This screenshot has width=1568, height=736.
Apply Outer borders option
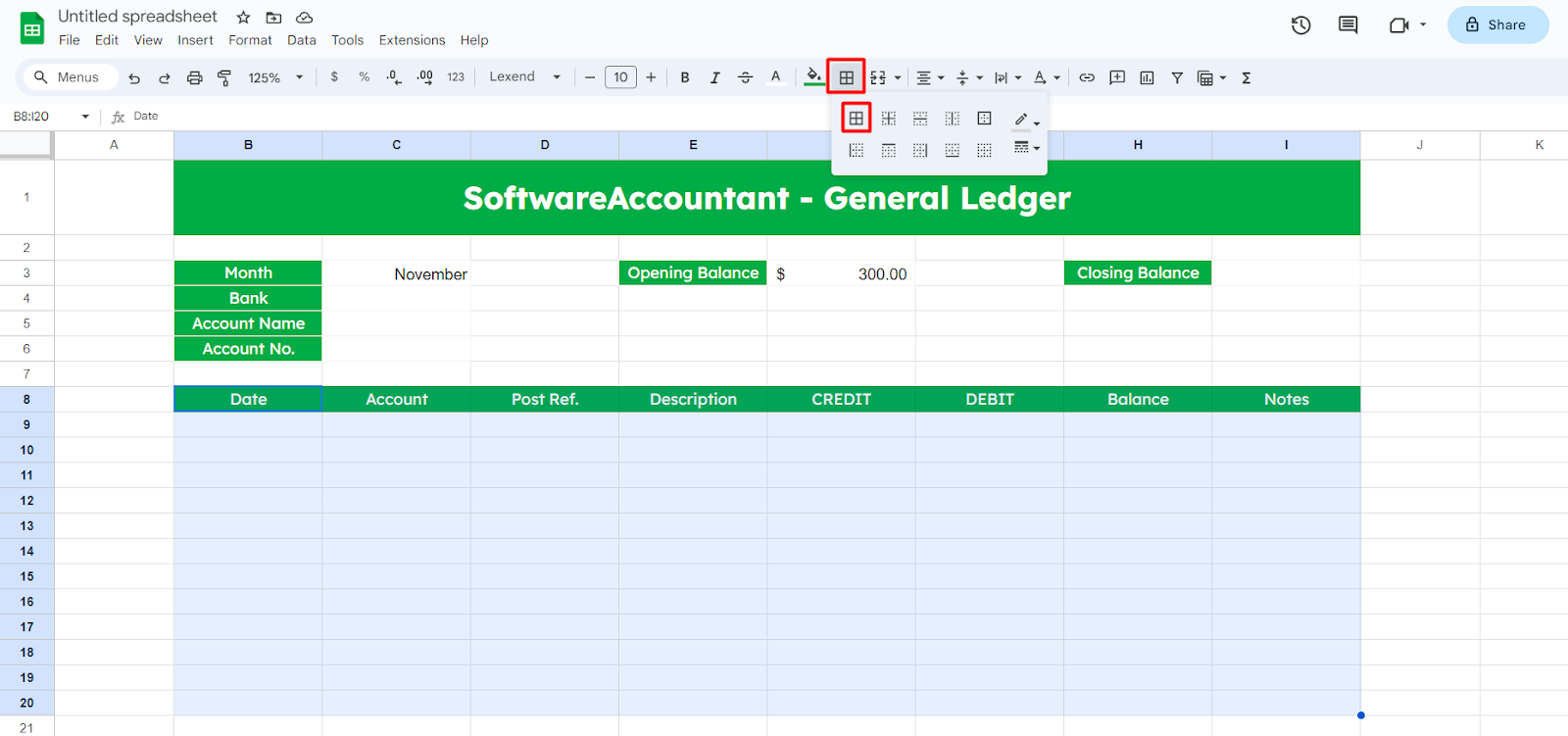coord(985,119)
